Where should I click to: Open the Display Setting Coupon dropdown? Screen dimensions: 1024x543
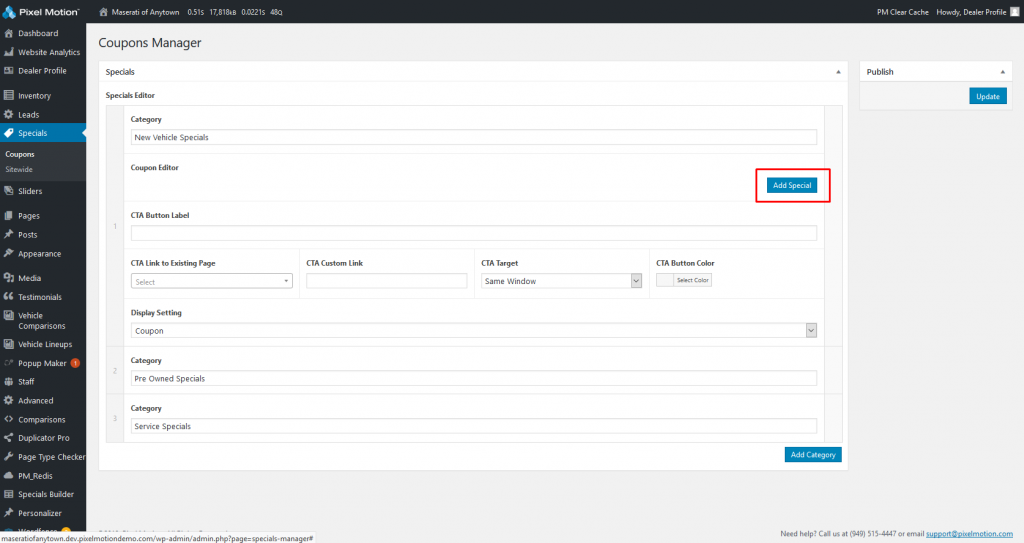pos(474,331)
